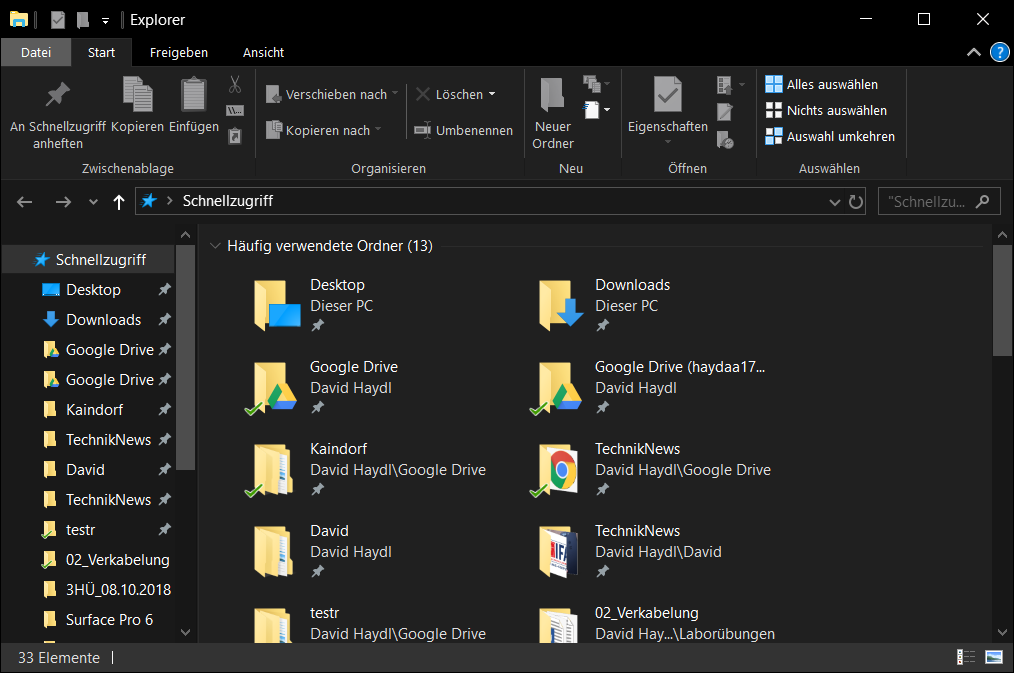Click the main pane scroll down arrow
1014x673 pixels.
click(1002, 632)
